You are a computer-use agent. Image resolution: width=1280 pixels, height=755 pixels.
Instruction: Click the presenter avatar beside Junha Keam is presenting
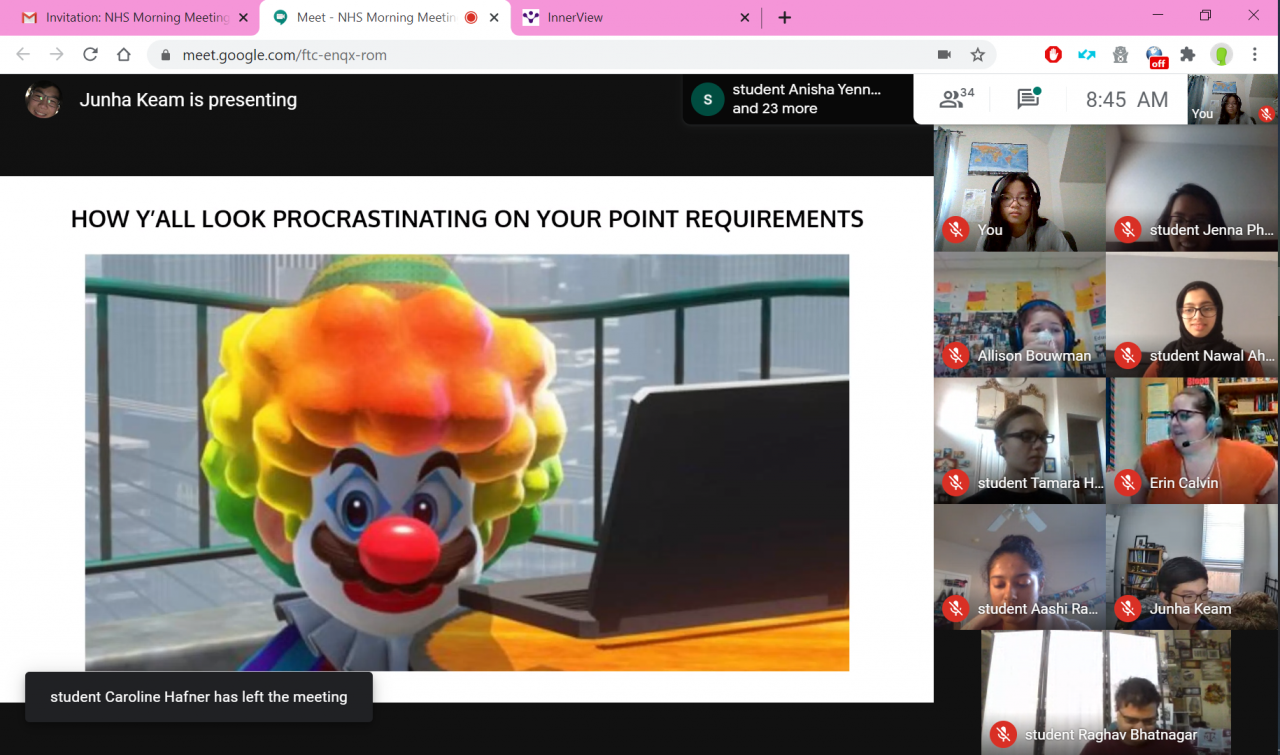pos(43,100)
